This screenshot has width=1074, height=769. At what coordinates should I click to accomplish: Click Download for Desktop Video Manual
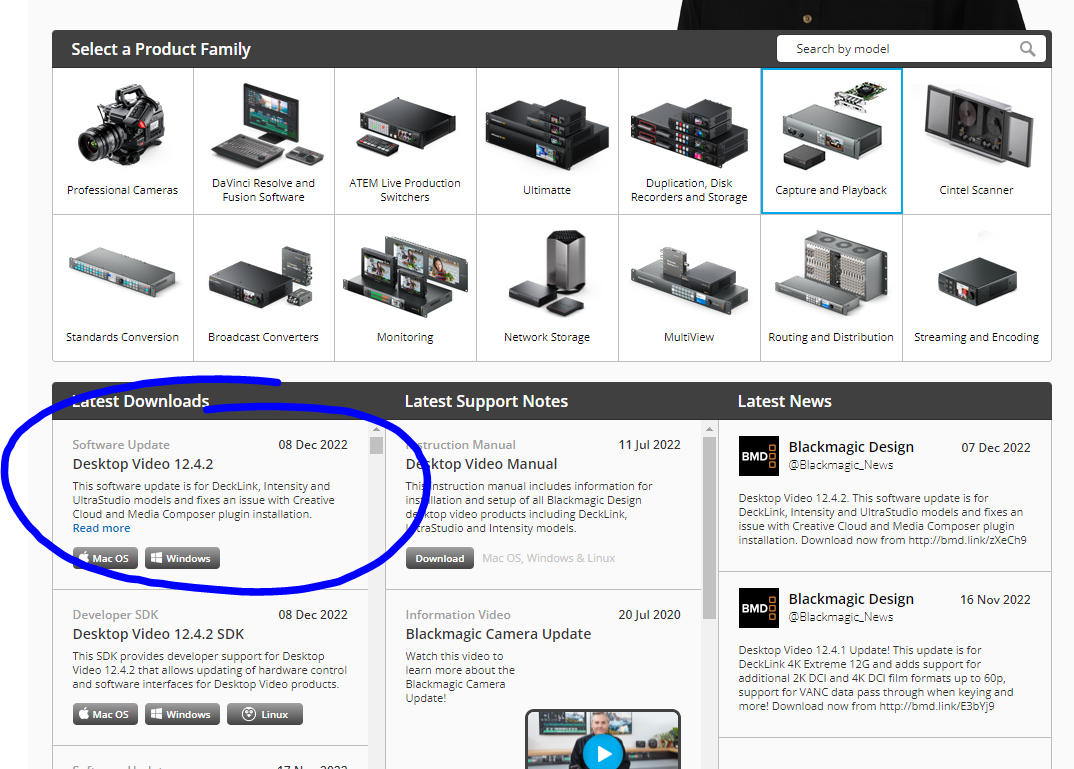click(440, 558)
